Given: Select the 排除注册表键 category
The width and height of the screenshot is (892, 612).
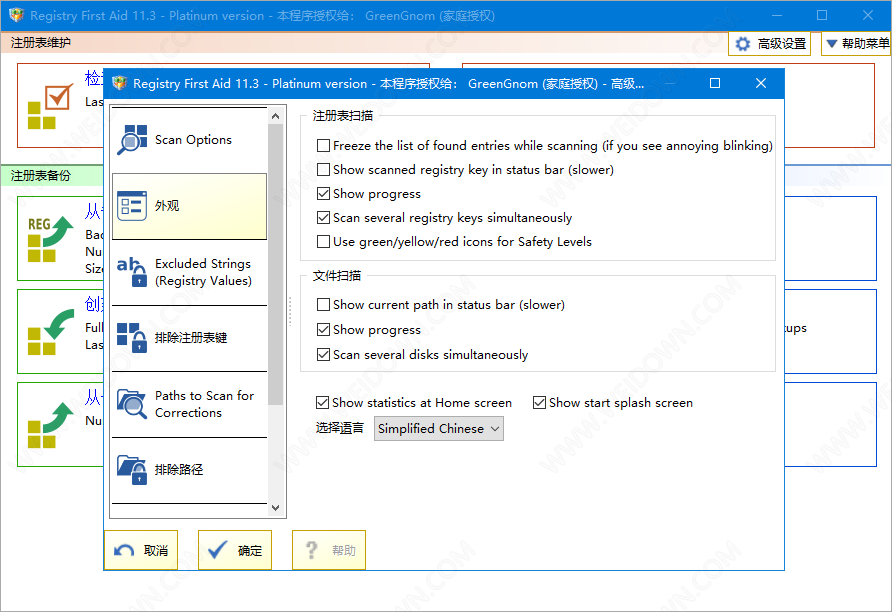Looking at the screenshot, I should tap(189, 338).
